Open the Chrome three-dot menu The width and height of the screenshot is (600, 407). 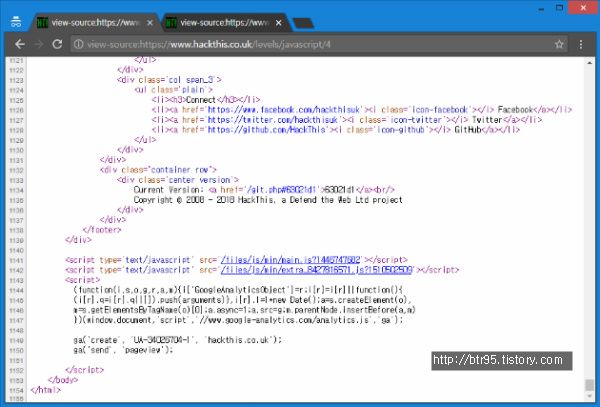(581, 44)
